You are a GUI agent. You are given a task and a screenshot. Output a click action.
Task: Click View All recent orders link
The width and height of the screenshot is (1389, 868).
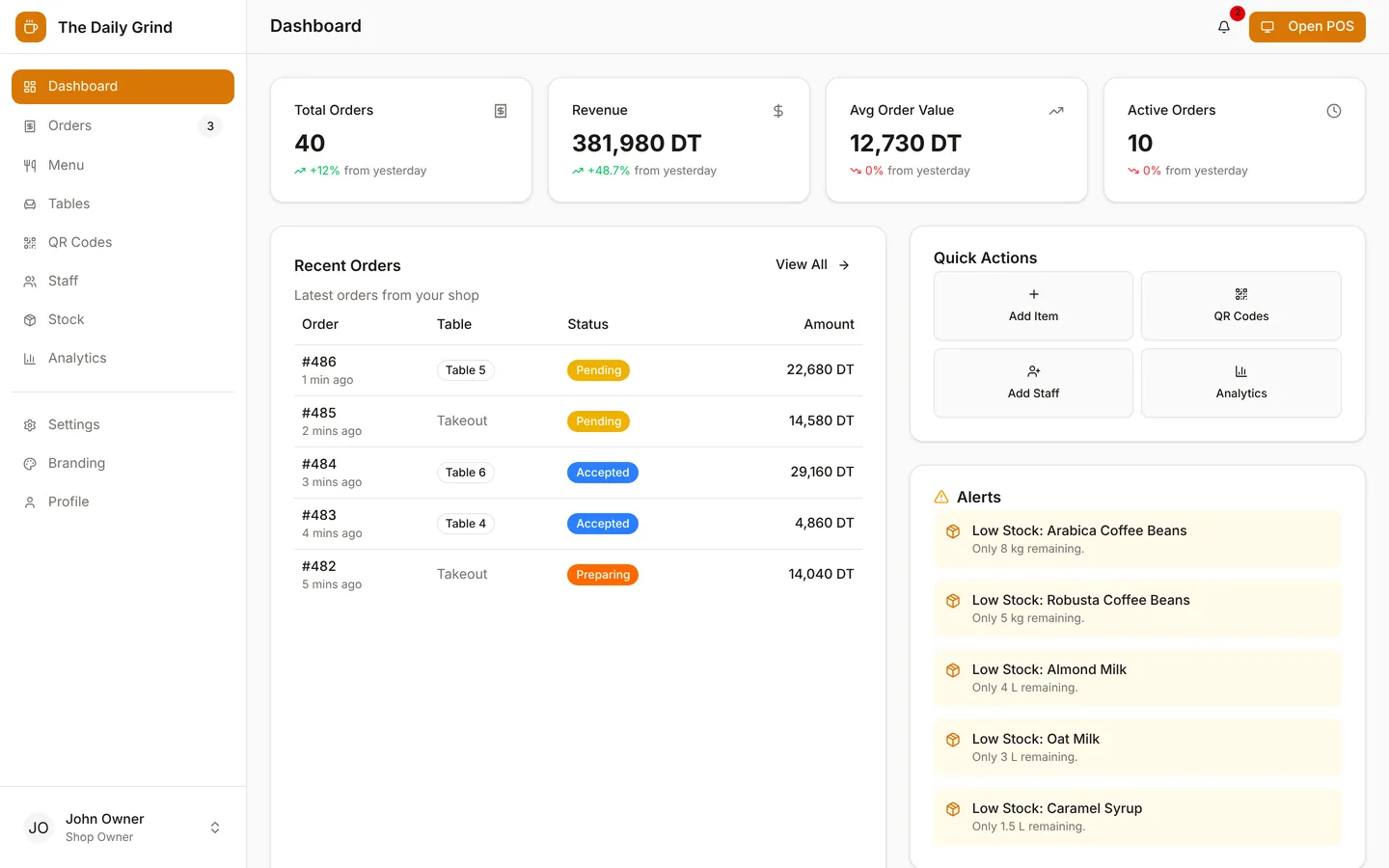pos(813,264)
